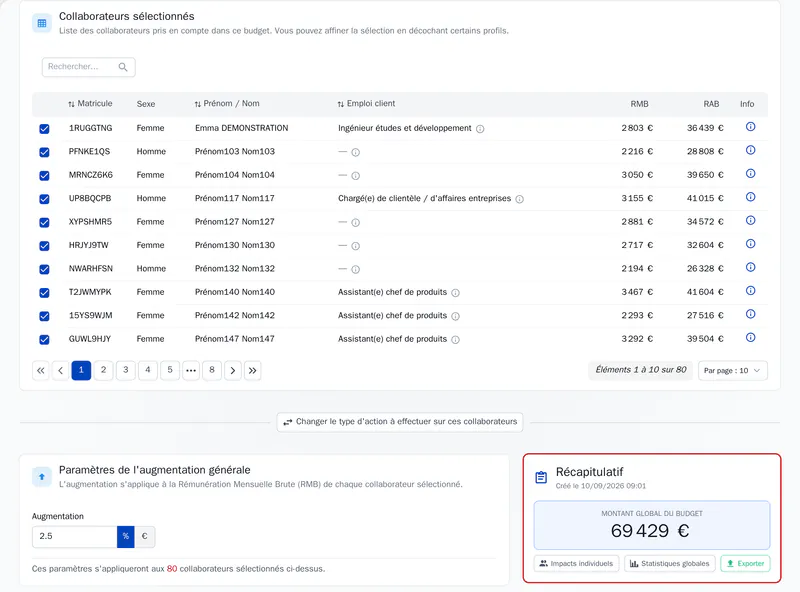Go to page 5
Screen dimensions: 800x592
tap(170, 371)
